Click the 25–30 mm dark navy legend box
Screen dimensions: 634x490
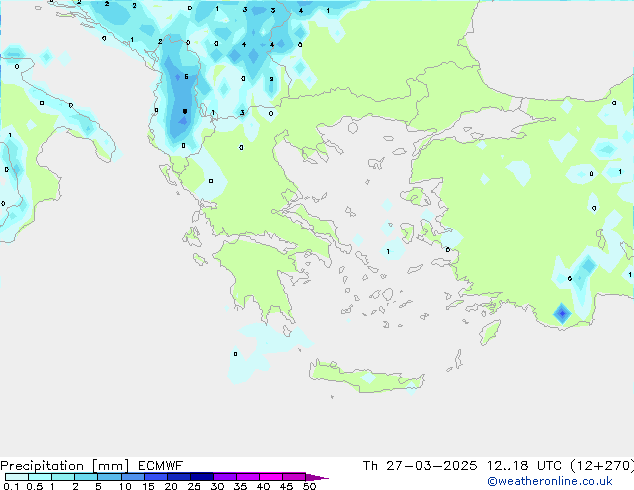(x=201, y=477)
